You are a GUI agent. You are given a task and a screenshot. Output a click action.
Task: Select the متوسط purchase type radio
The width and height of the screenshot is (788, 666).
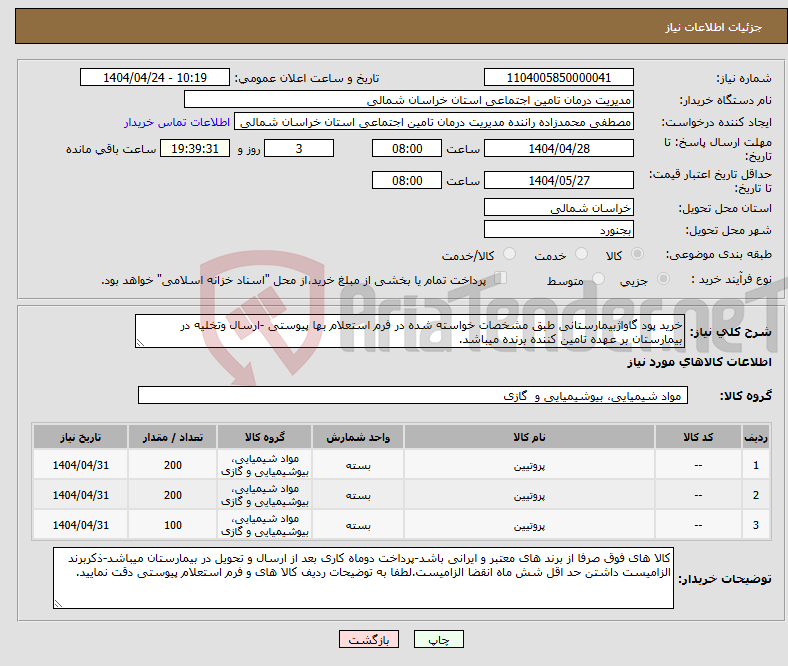(598, 279)
